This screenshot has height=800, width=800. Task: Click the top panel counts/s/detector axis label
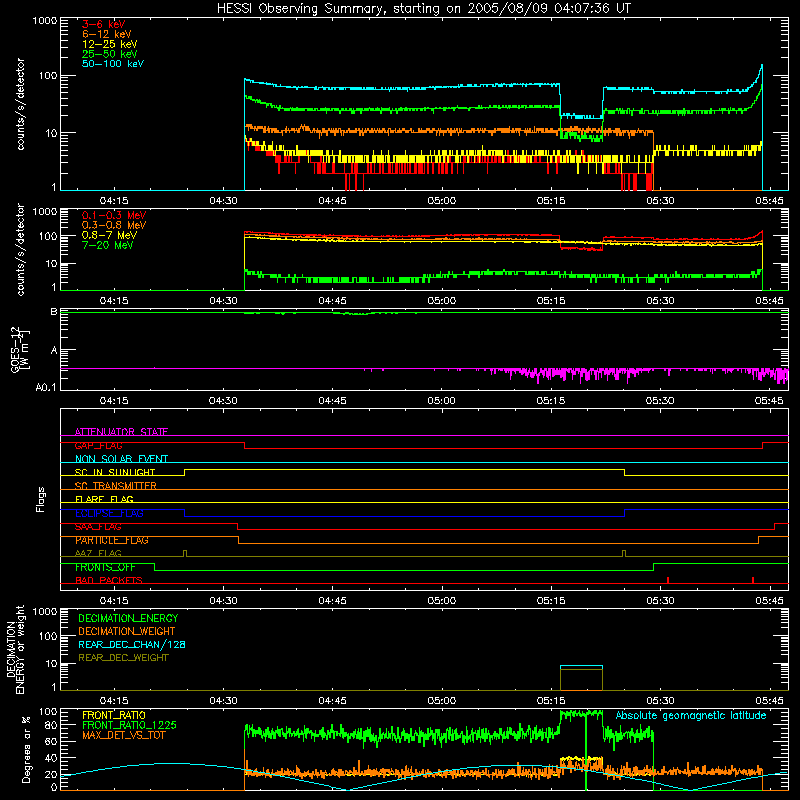point(20,104)
